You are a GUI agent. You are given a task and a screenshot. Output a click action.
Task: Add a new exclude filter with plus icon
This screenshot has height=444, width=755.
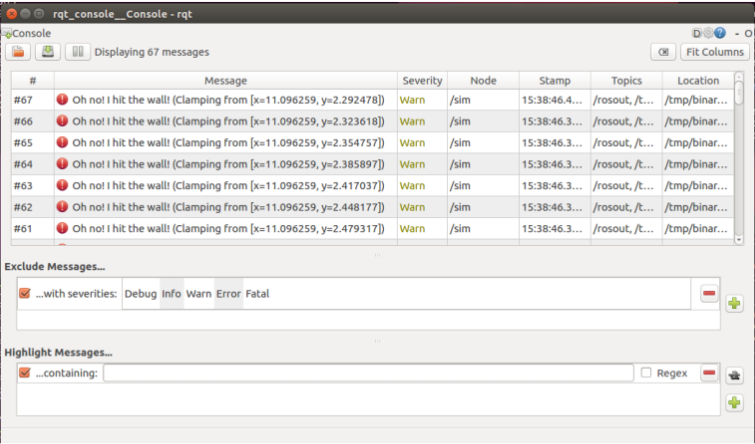click(x=734, y=303)
